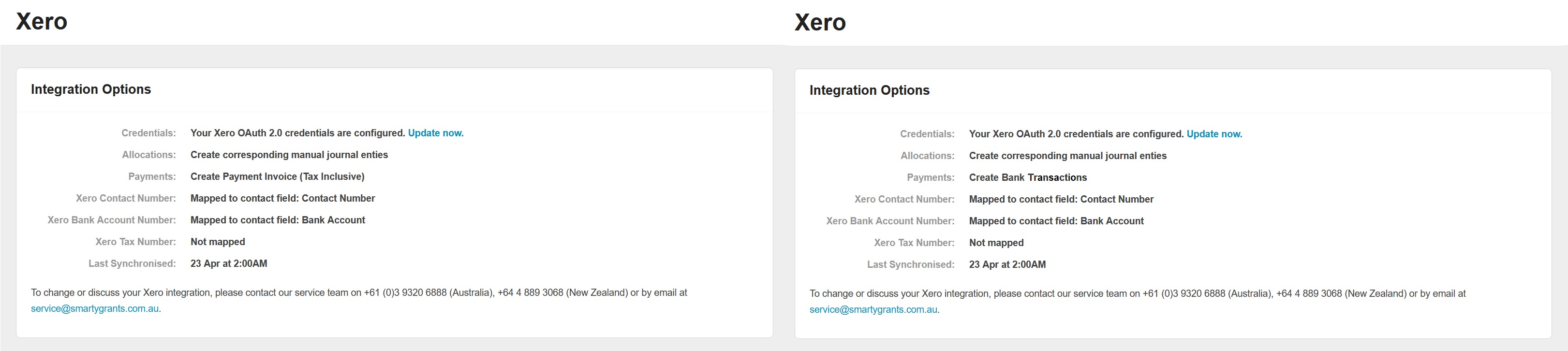Click "Update now." link in left panel
1568x351 pixels.
coord(435,133)
